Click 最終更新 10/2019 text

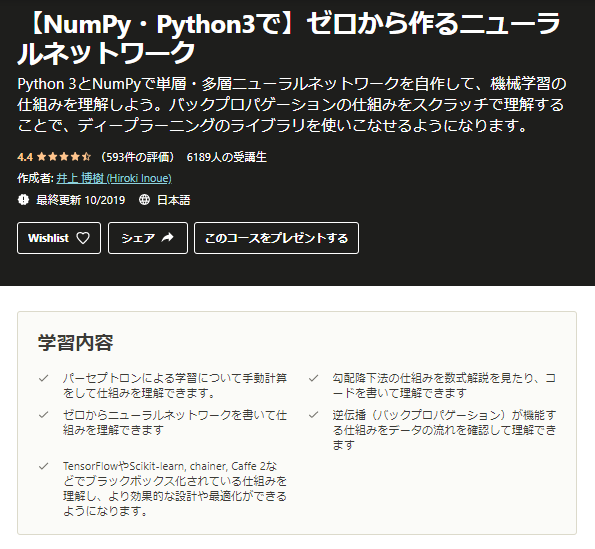[x=80, y=200]
